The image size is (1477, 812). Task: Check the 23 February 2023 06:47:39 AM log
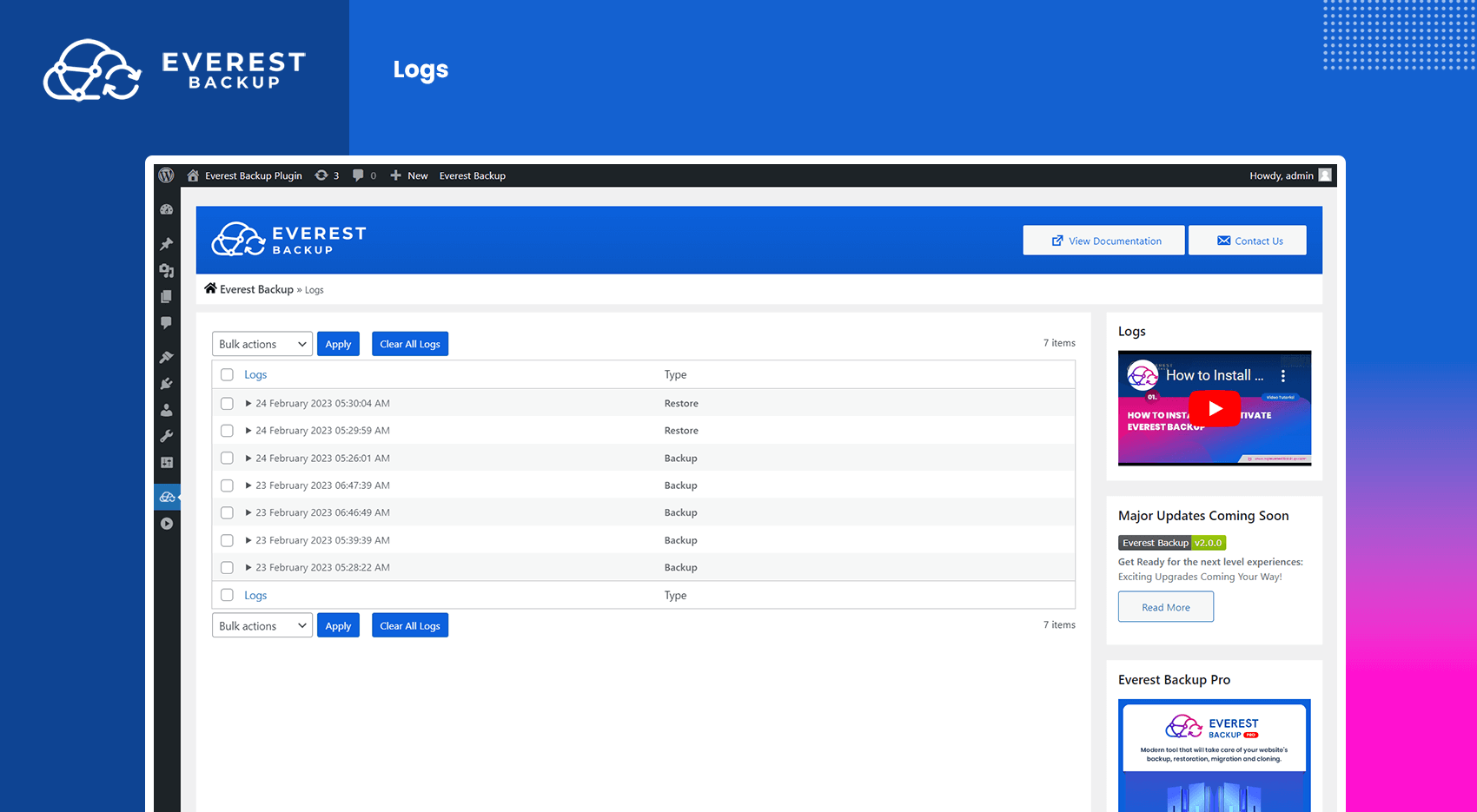(227, 485)
